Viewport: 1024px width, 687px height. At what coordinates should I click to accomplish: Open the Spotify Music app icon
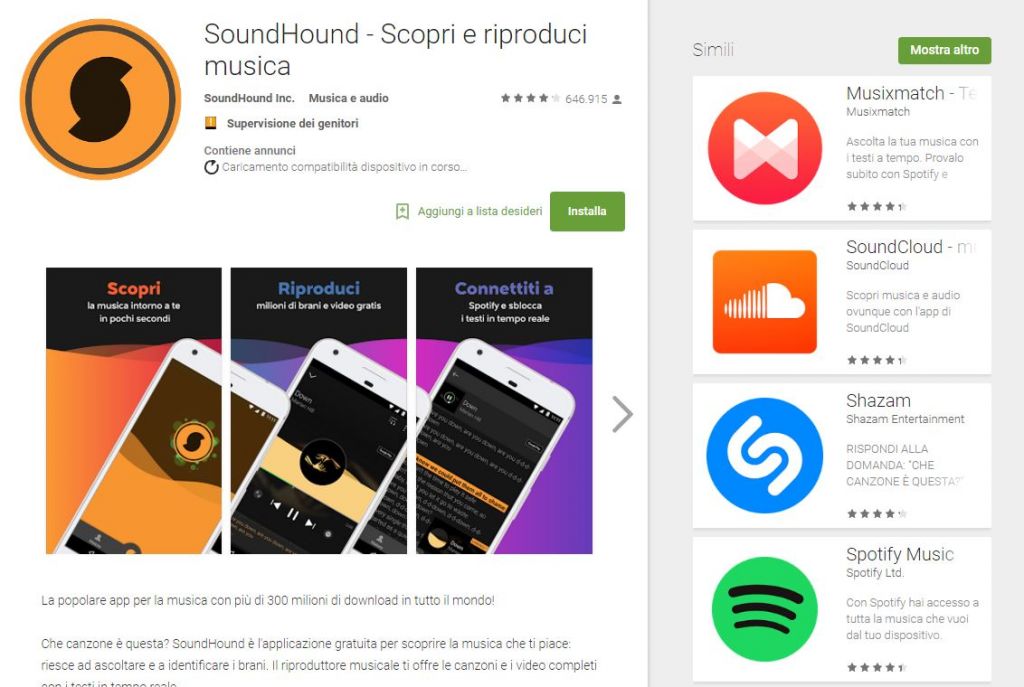[x=765, y=609]
